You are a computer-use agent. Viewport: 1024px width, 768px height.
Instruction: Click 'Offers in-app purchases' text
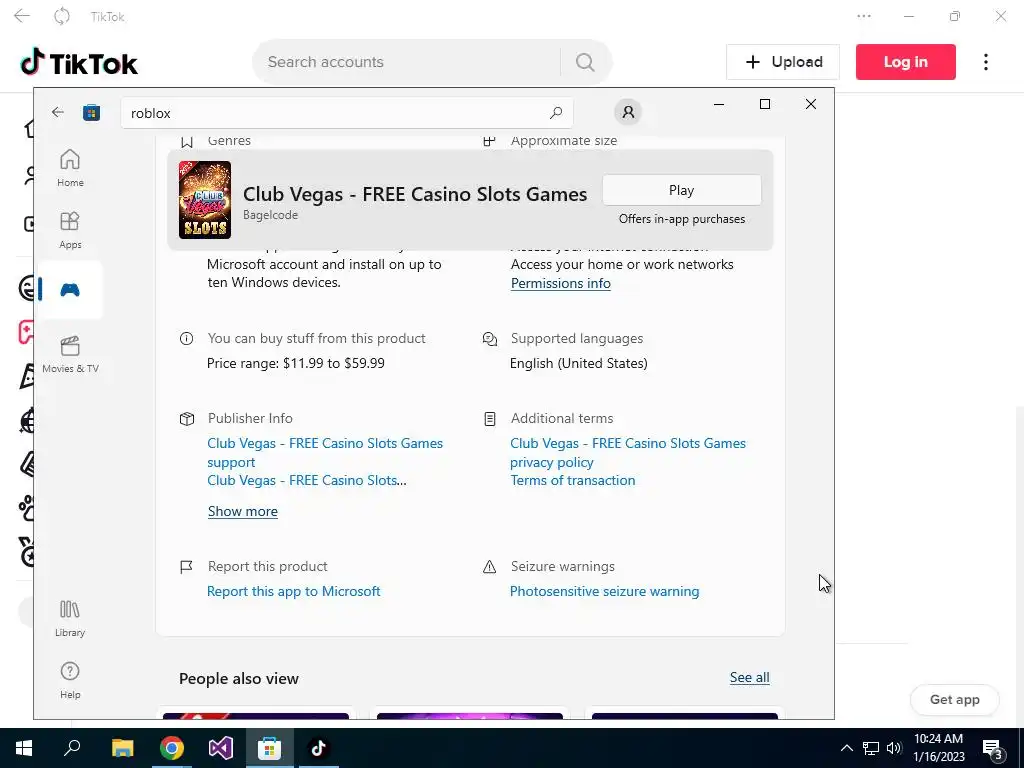click(x=682, y=219)
